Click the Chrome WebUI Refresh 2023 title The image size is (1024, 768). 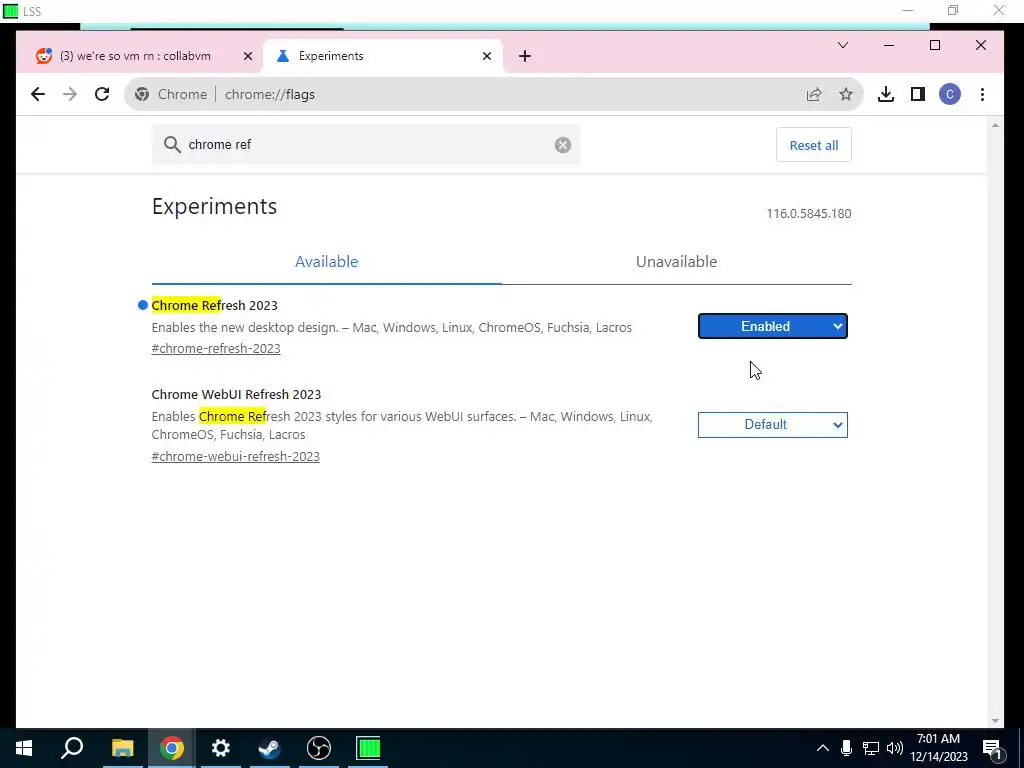pyautogui.click(x=236, y=394)
